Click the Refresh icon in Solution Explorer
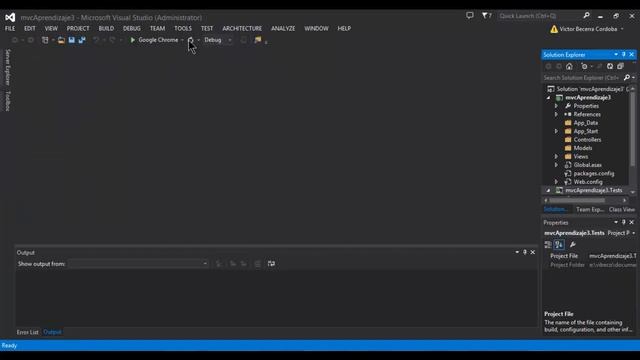 click(x=610, y=66)
